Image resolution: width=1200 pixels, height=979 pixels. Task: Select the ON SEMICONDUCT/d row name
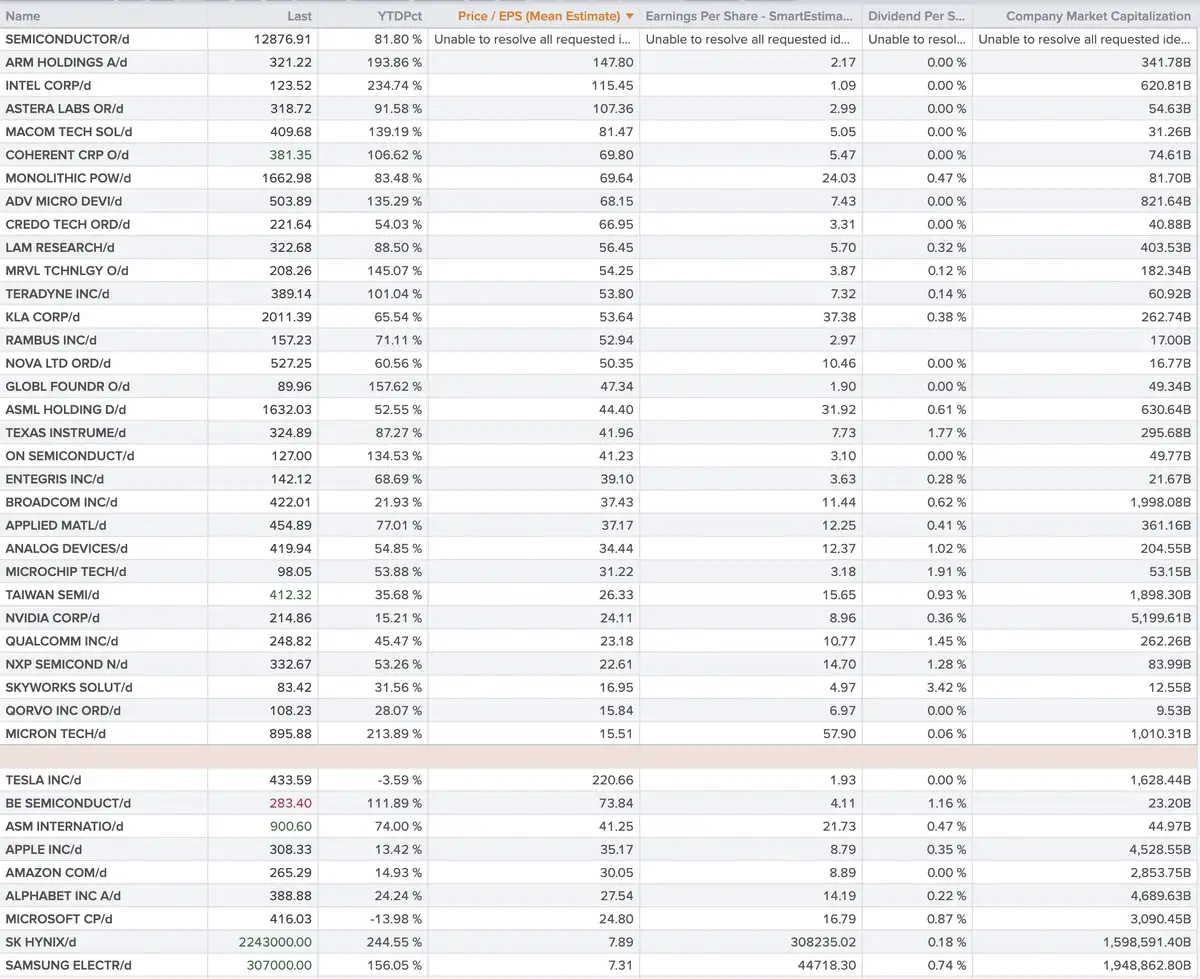coord(70,456)
